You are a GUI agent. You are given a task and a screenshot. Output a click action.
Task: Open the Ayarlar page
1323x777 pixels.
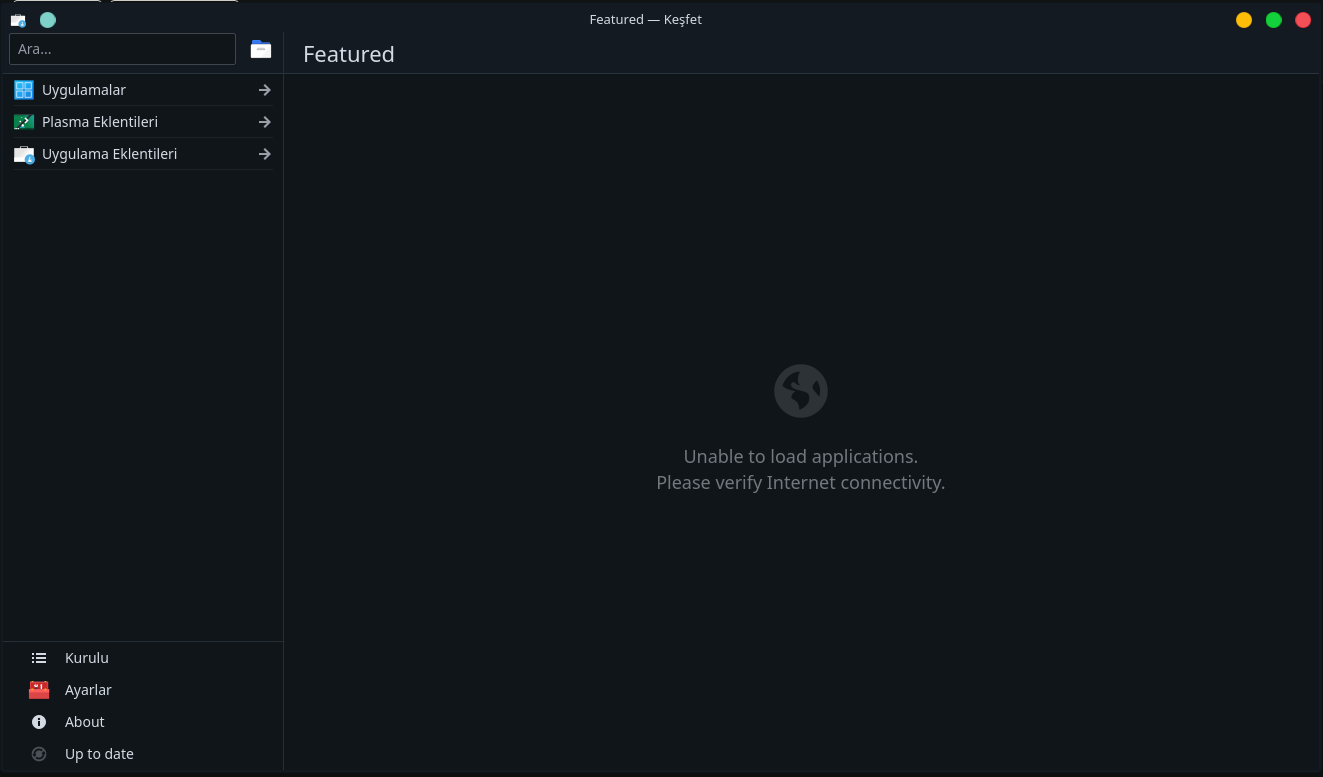point(88,690)
